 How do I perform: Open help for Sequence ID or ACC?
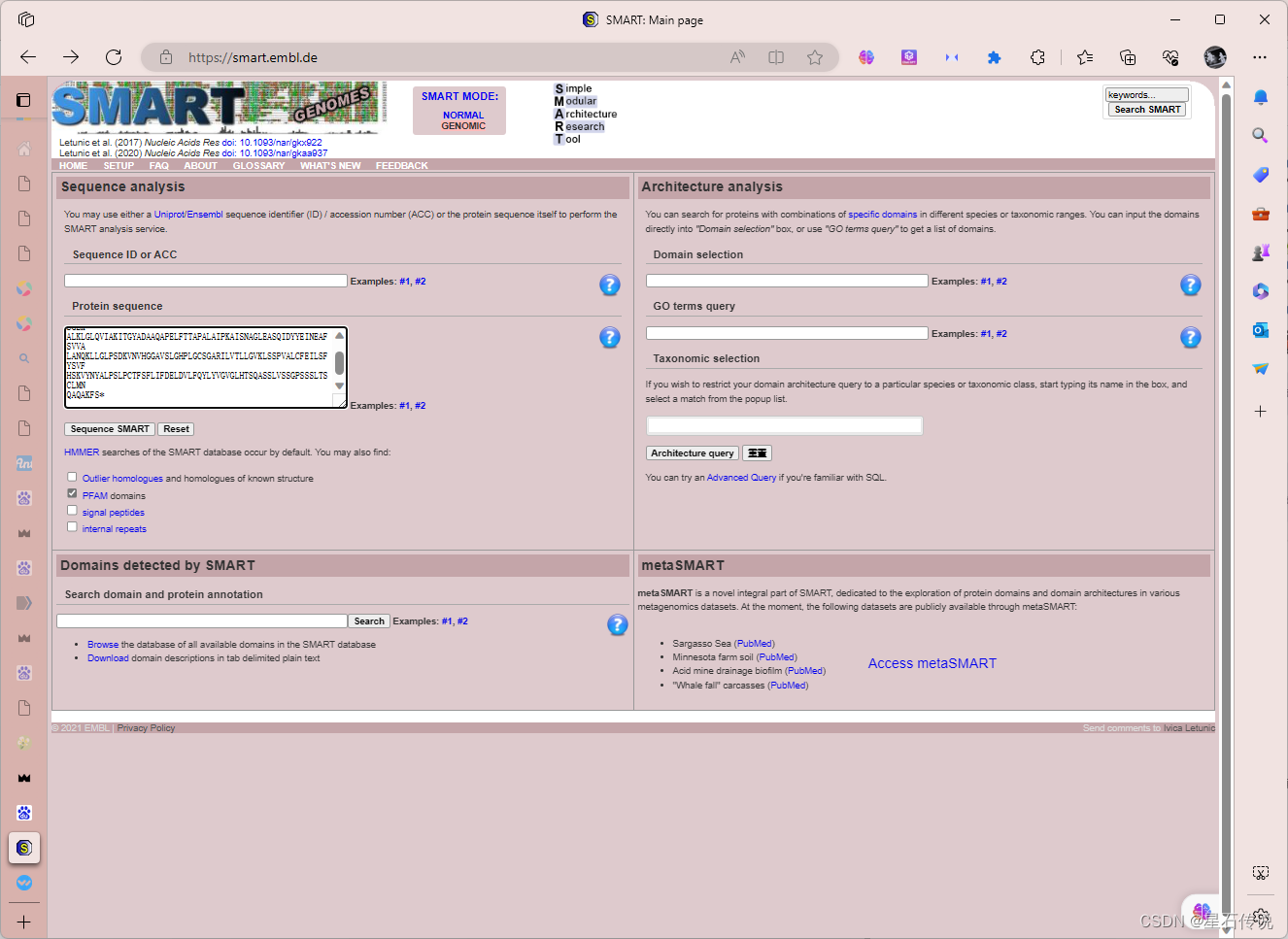click(x=609, y=285)
